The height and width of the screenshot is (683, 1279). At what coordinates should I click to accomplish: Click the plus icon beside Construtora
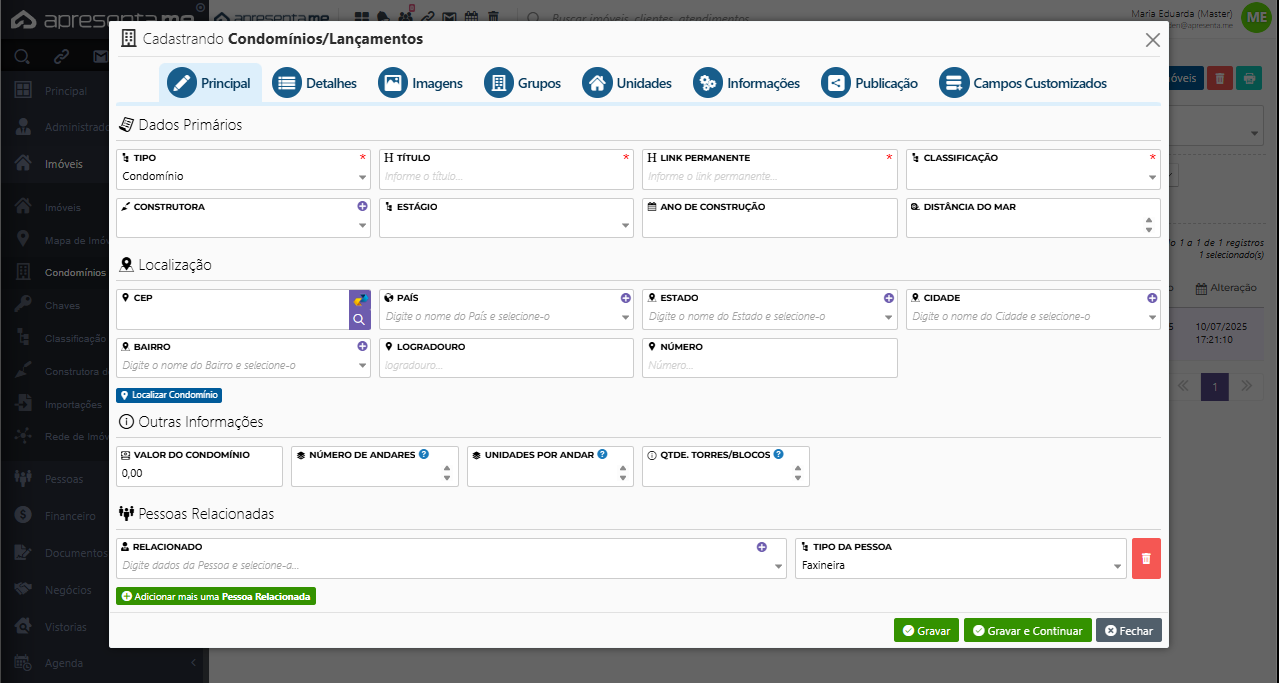pos(362,206)
